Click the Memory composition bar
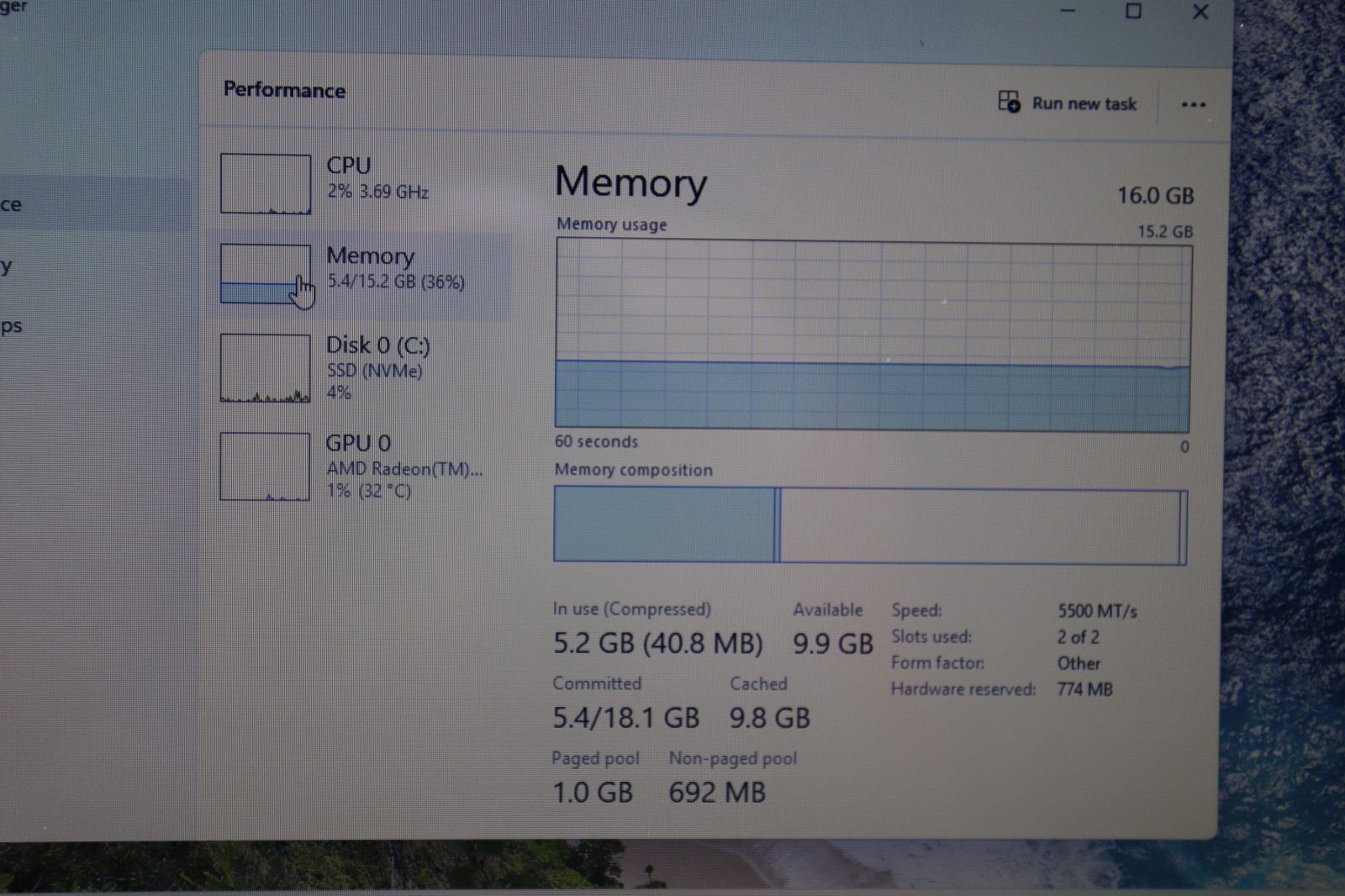 (870, 525)
